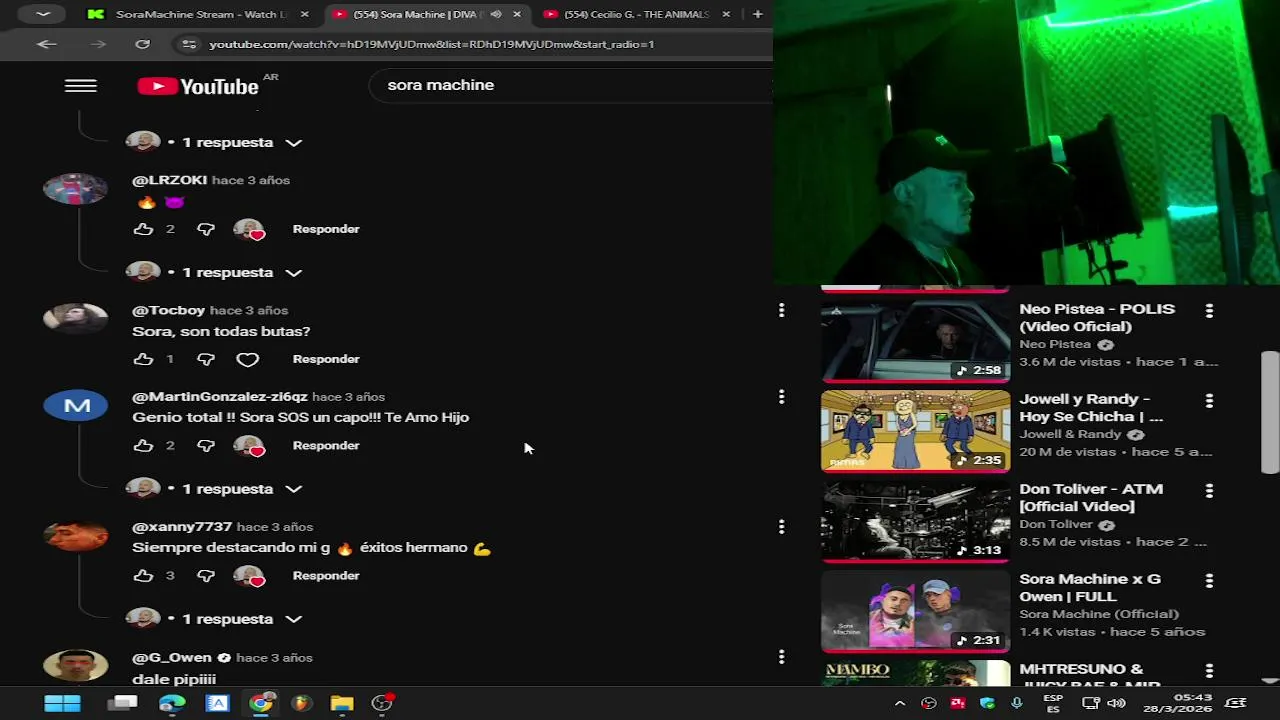Viewport: 1280px width, 720px height.
Task: Dislike the comment by @LRZOKI
Action: tap(206, 229)
